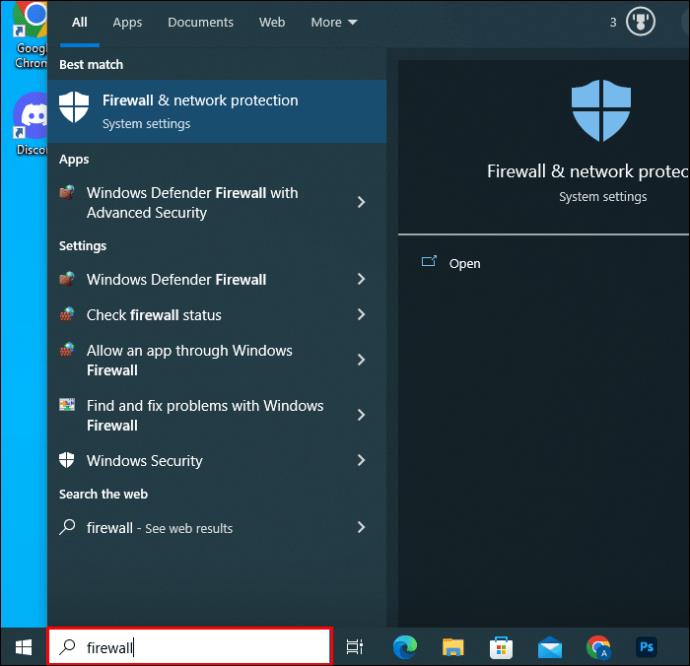This screenshot has height=666, width=690.
Task: Click the Check firewall status icon
Action: click(x=67, y=313)
